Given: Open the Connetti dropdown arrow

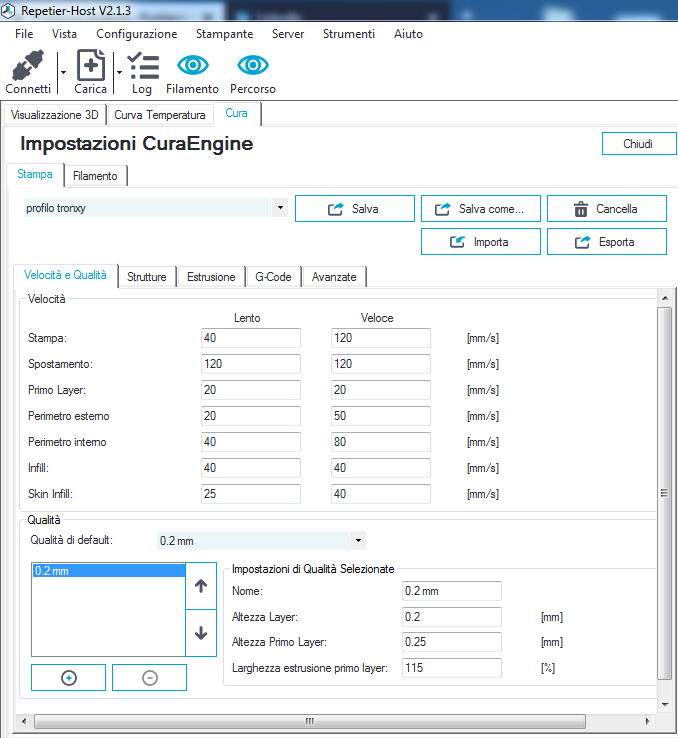Looking at the screenshot, I should (63, 72).
